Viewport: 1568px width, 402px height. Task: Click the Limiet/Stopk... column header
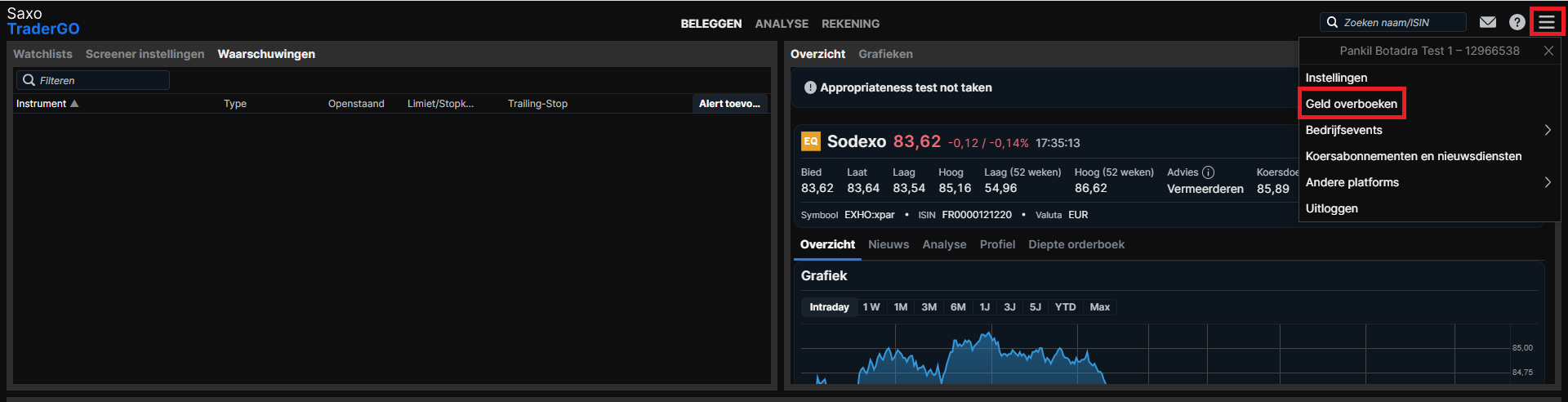pos(440,104)
